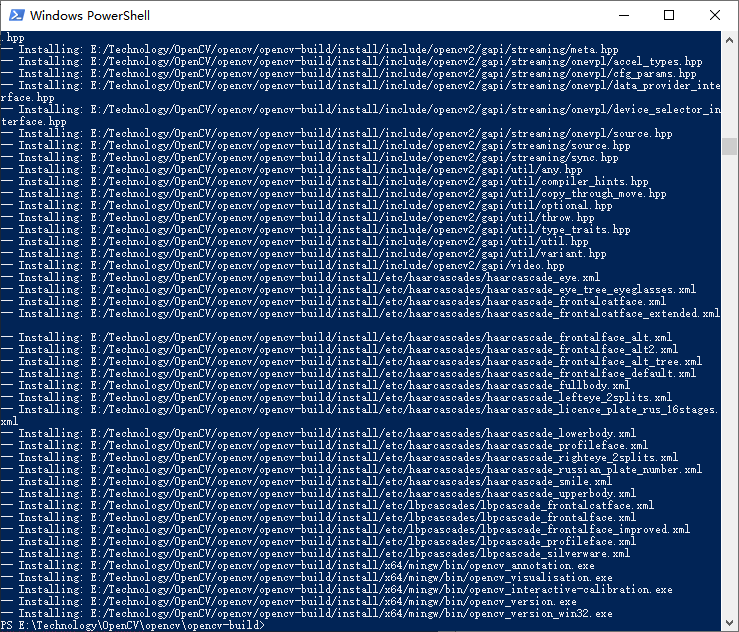This screenshot has width=739, height=632.
Task: Click the line ending onevpl/accel_types.hpp
Action: click(x=352, y=61)
